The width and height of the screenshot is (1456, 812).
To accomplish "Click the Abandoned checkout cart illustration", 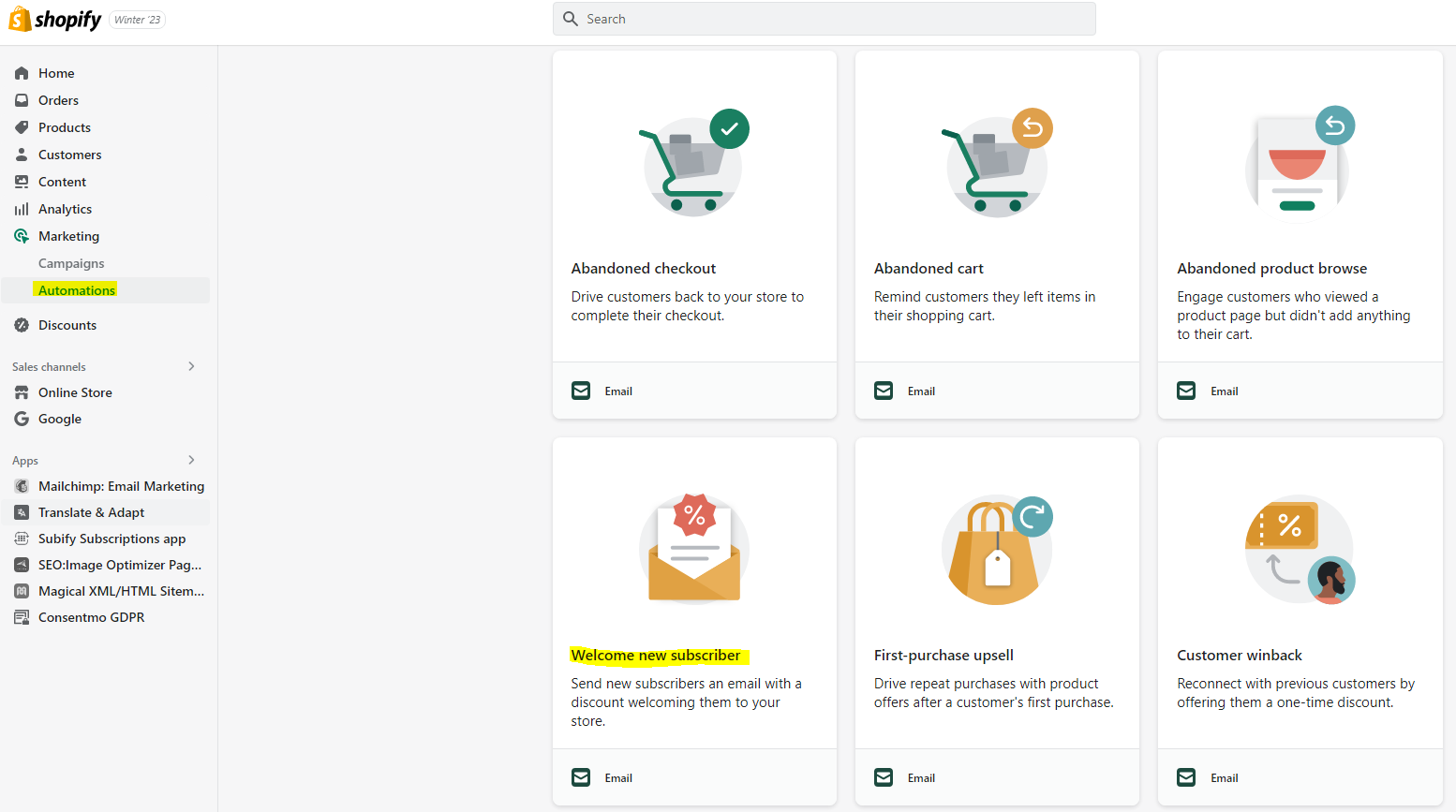I will point(694,163).
